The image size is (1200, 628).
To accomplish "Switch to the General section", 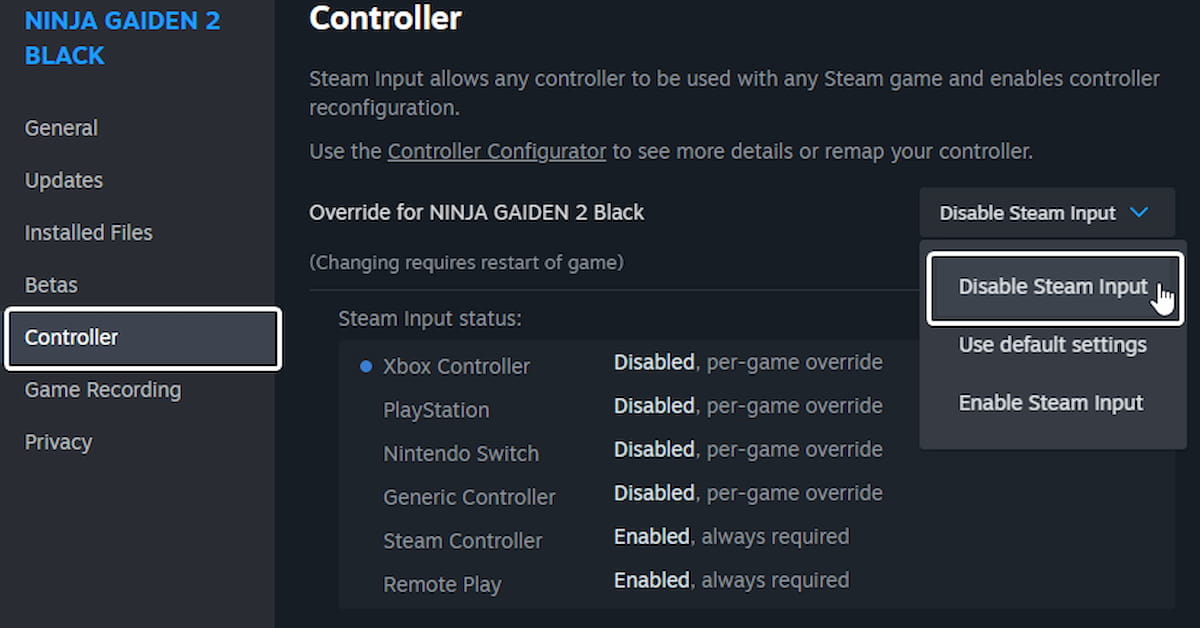I will 61,128.
